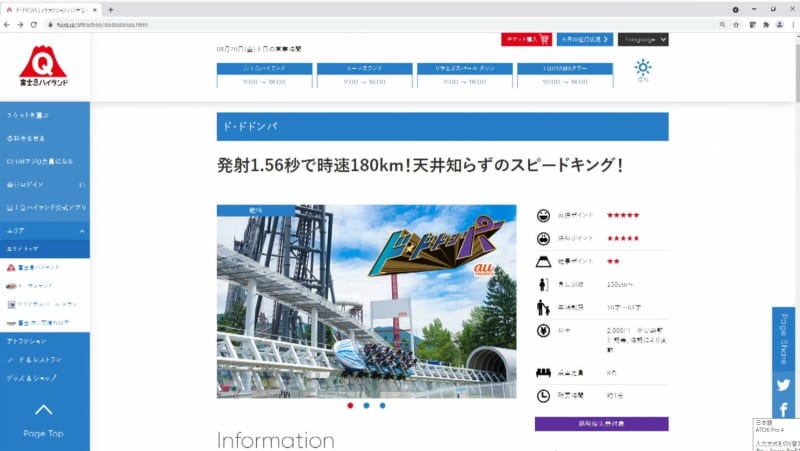Open the Language dropdown
This screenshot has height=451, width=800.
[x=642, y=39]
